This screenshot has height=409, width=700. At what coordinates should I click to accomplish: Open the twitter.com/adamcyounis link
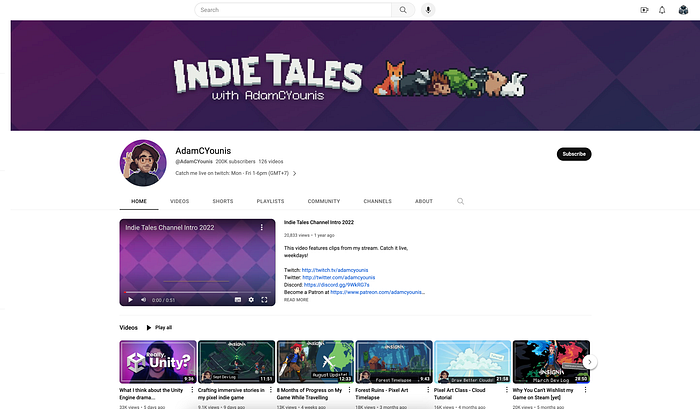pyautogui.click(x=338, y=277)
